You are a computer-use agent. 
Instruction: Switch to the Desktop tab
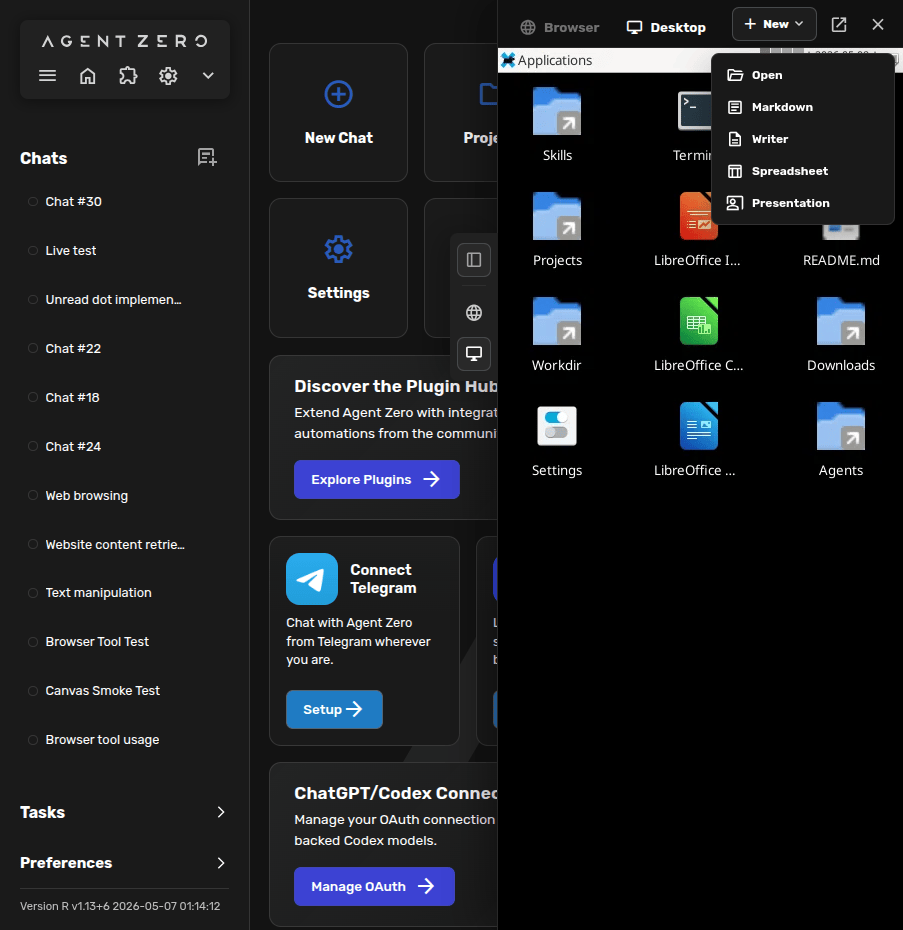(x=666, y=27)
